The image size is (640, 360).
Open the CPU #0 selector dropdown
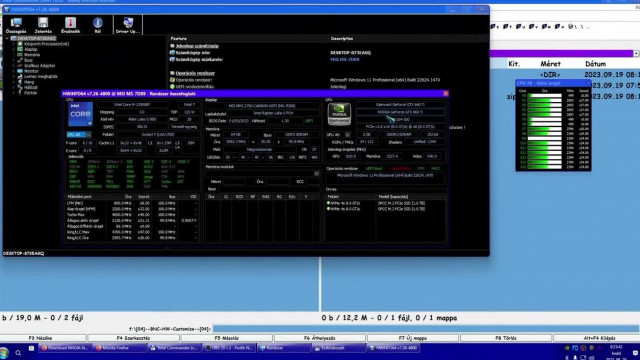tap(79, 135)
